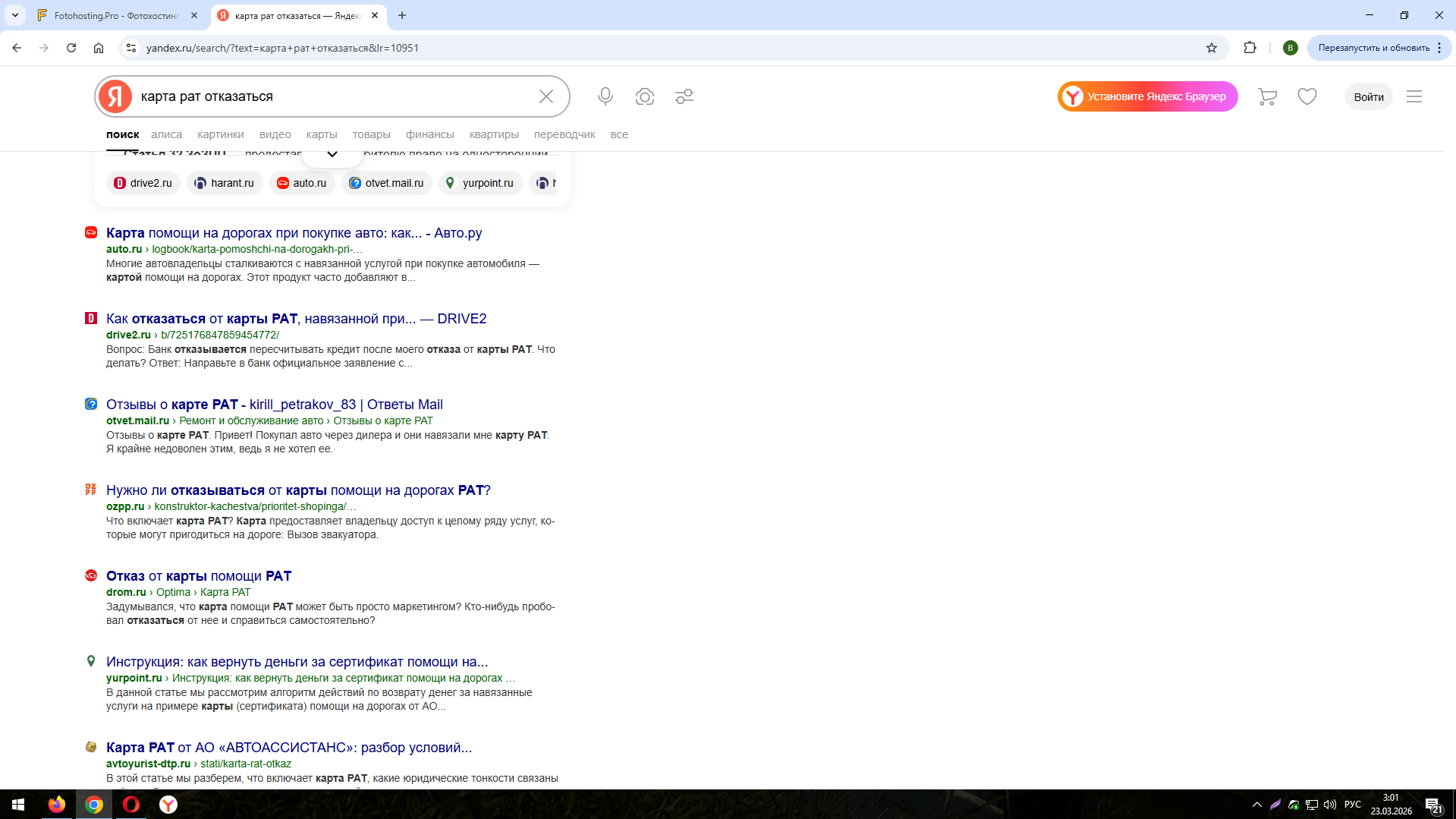The width and height of the screenshot is (1456, 819).
Task: Switch to Chrome in the taskbar
Action: click(x=94, y=805)
